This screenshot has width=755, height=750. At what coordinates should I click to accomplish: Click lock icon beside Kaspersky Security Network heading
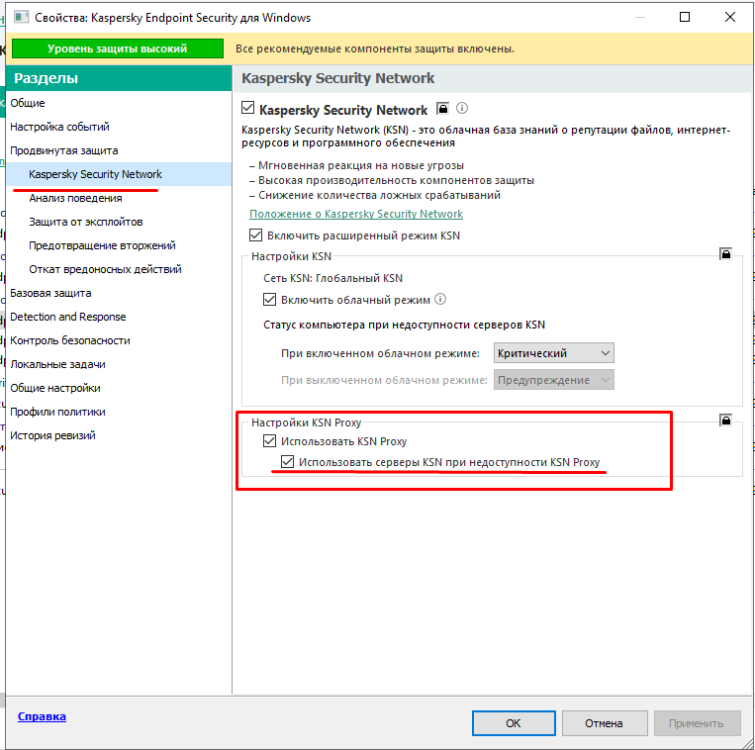tap(443, 108)
